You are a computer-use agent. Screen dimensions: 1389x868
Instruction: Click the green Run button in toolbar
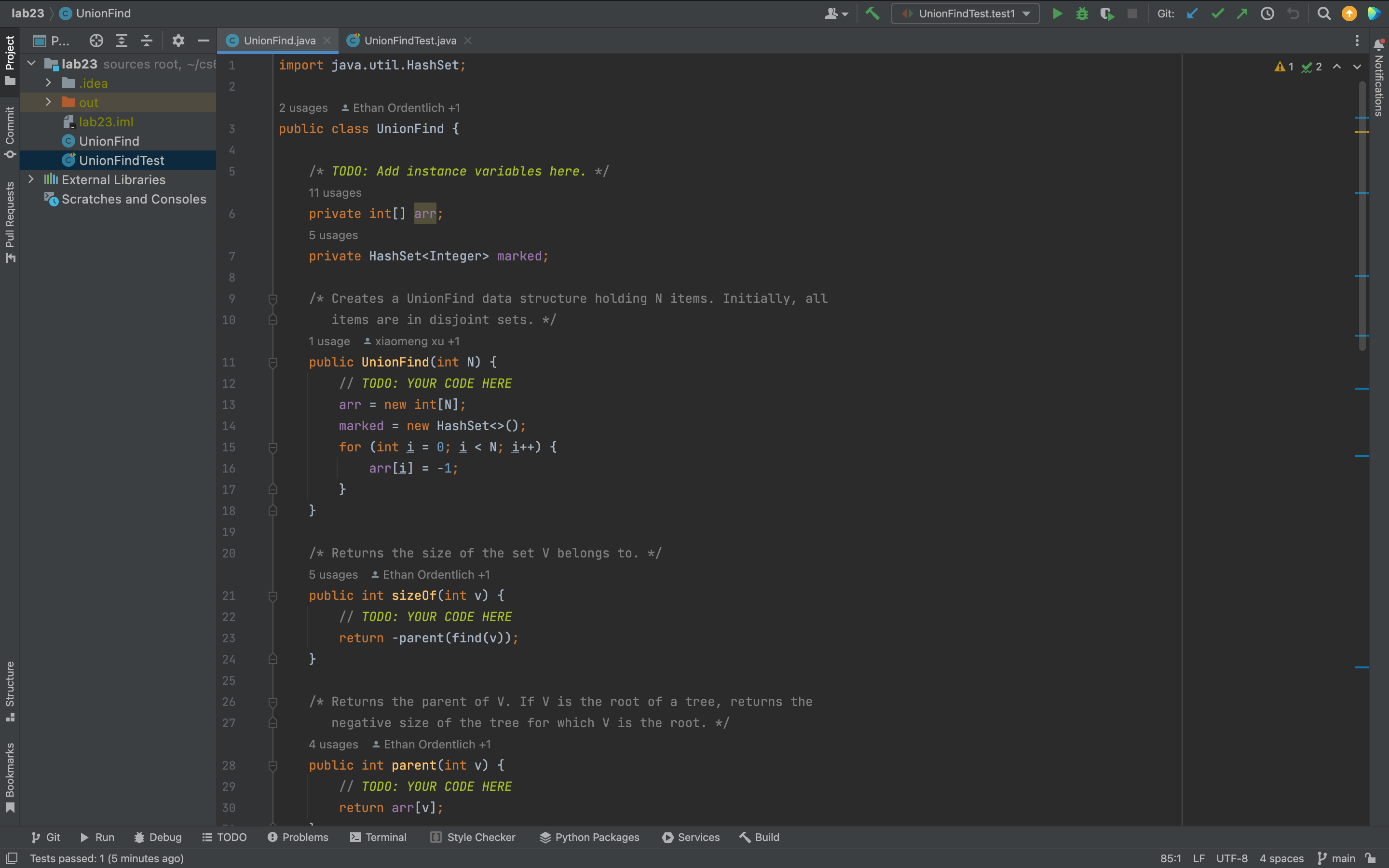[1057, 13]
